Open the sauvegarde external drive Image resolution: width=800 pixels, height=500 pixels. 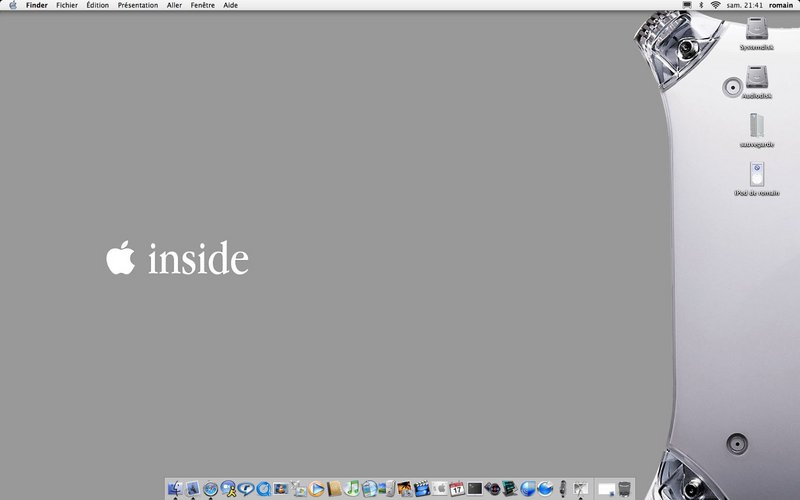click(757, 126)
